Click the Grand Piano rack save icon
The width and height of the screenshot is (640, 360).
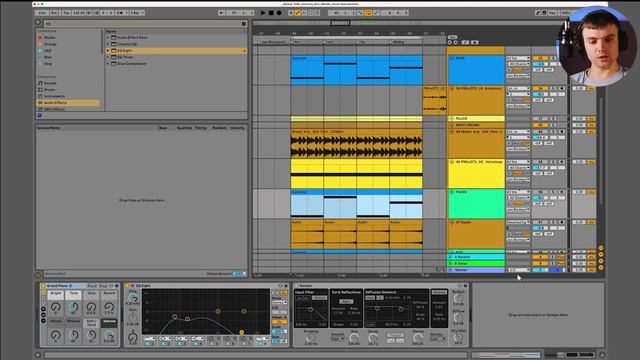[x=117, y=286]
